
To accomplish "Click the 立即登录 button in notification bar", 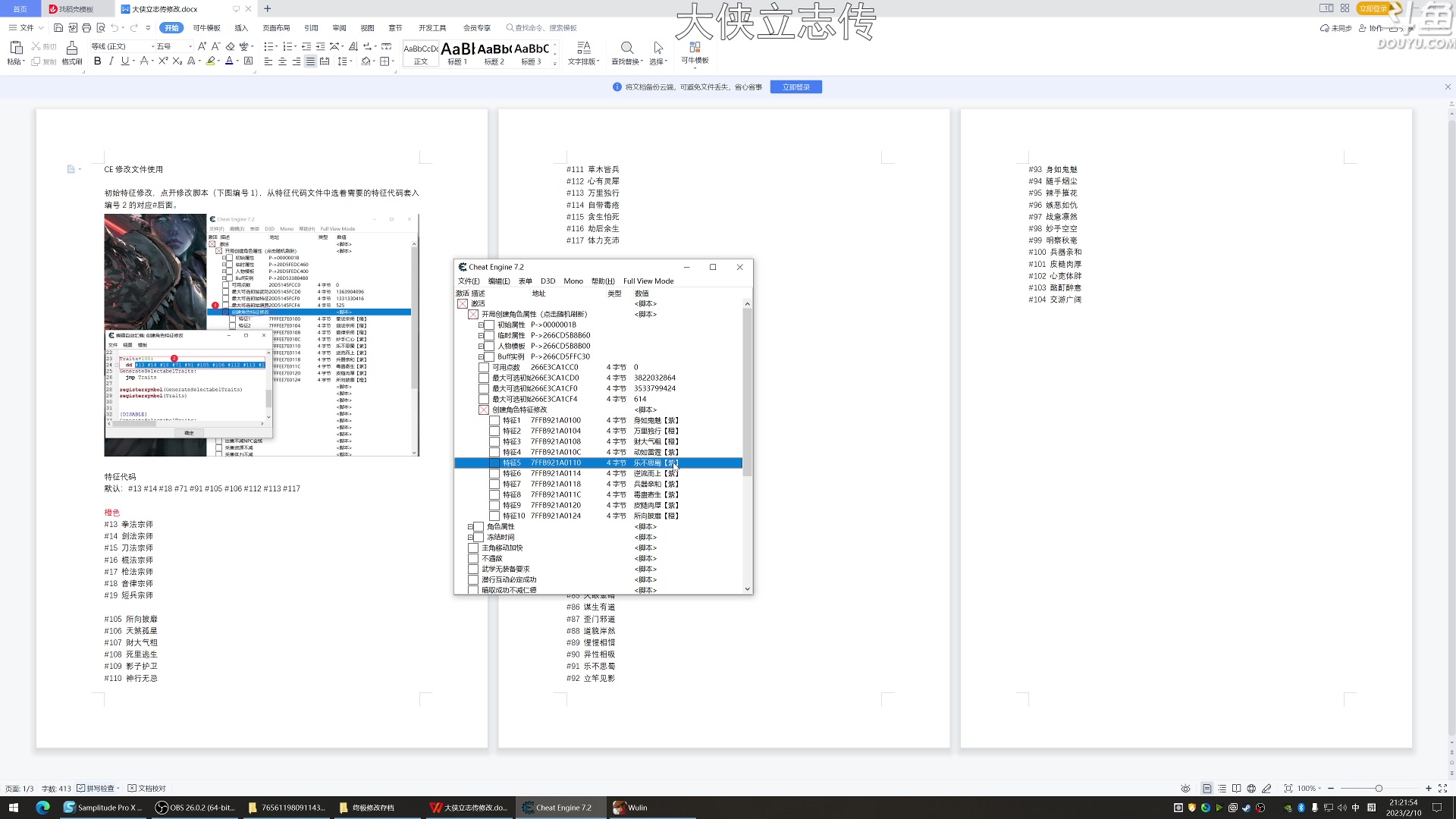I will tap(796, 87).
